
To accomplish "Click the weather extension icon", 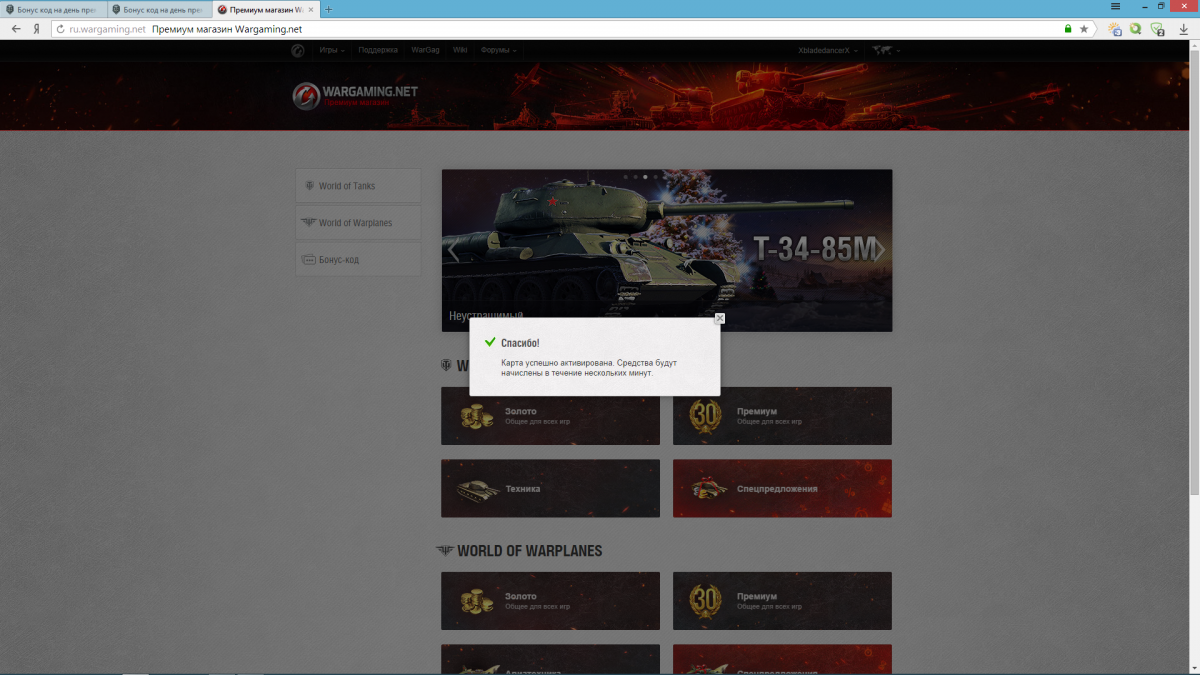I will (x=1114, y=29).
